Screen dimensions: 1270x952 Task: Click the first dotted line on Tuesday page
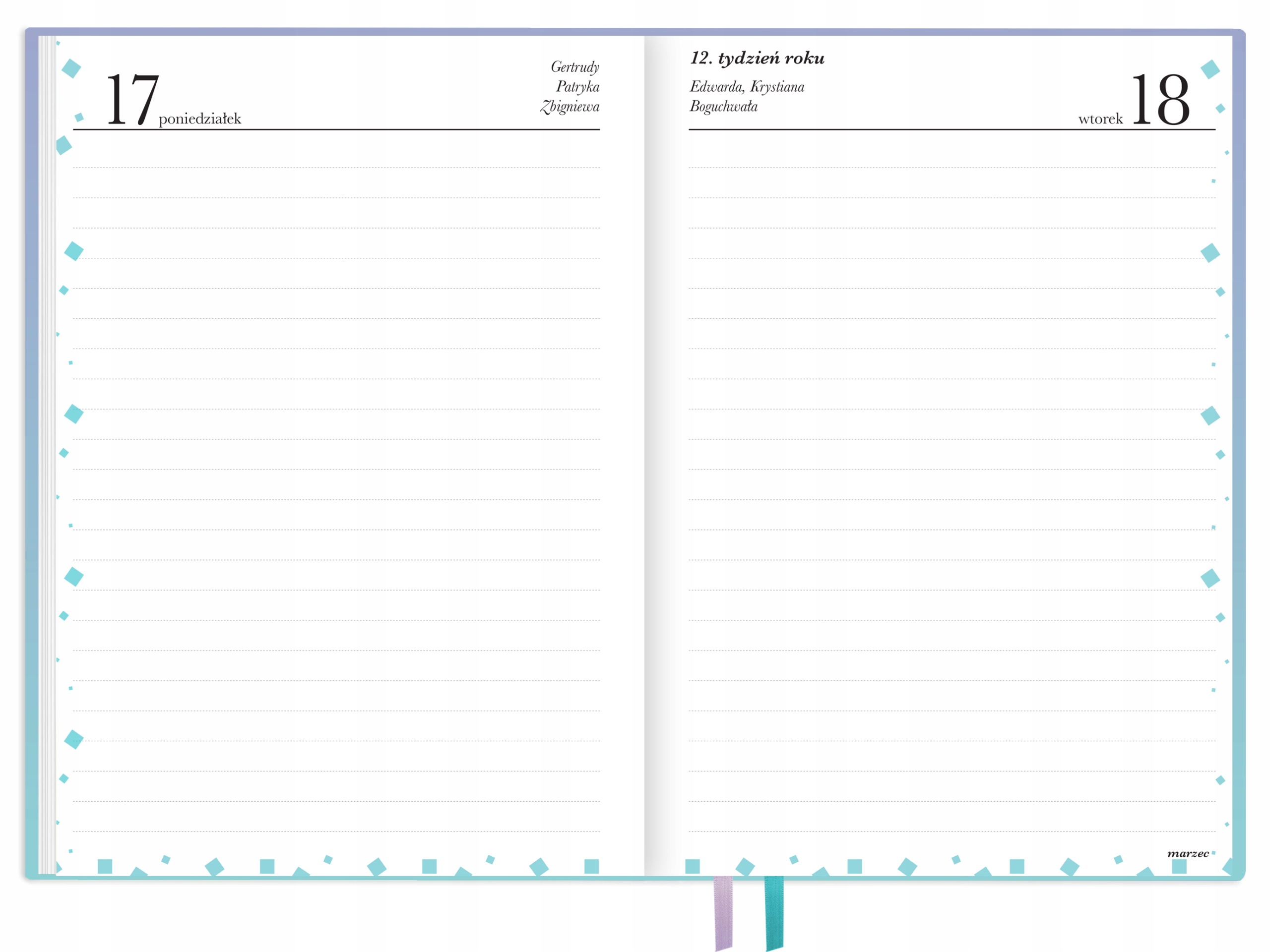pyautogui.click(x=952, y=168)
